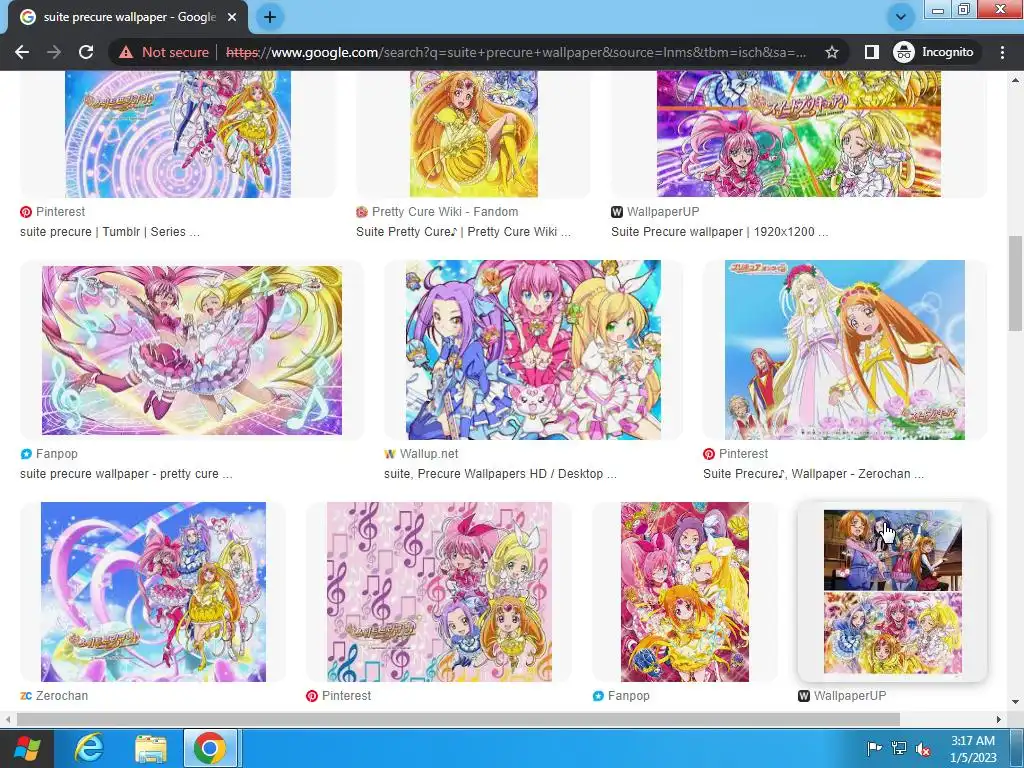1024x768 pixels.
Task: Click the address bar URL
Action: pyautogui.click(x=516, y=52)
